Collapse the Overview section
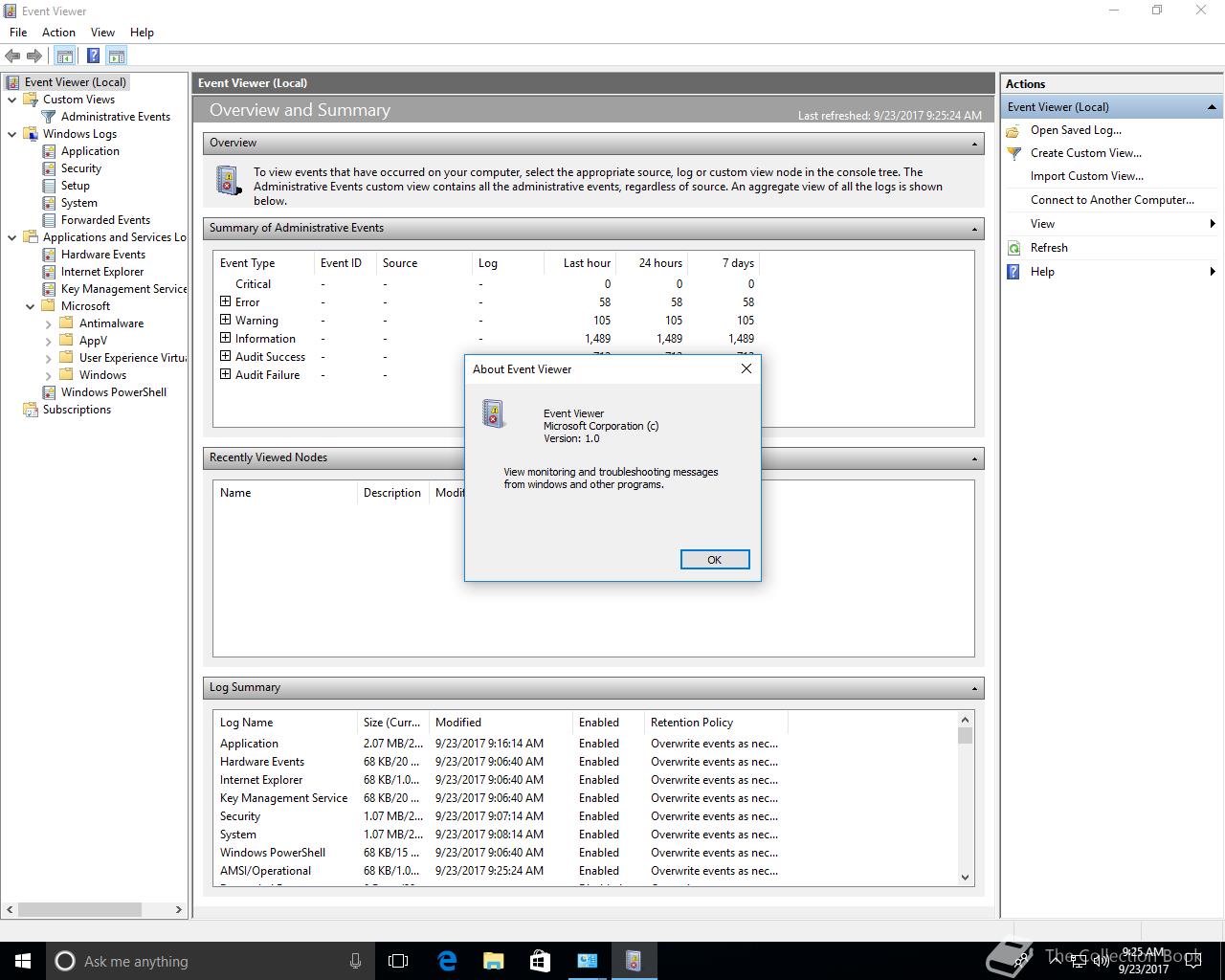Viewport: 1225px width, 980px height. pos(974,144)
